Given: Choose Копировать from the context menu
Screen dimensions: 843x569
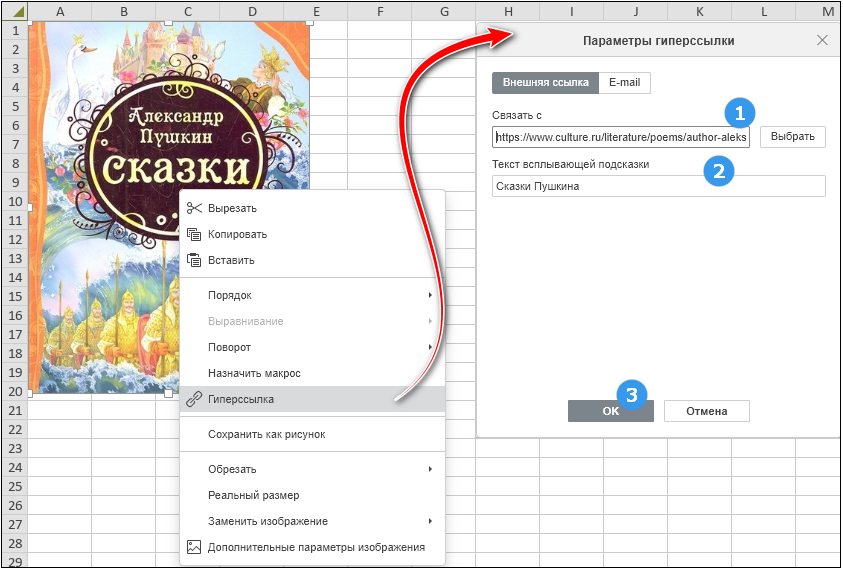Looking at the screenshot, I should [238, 234].
